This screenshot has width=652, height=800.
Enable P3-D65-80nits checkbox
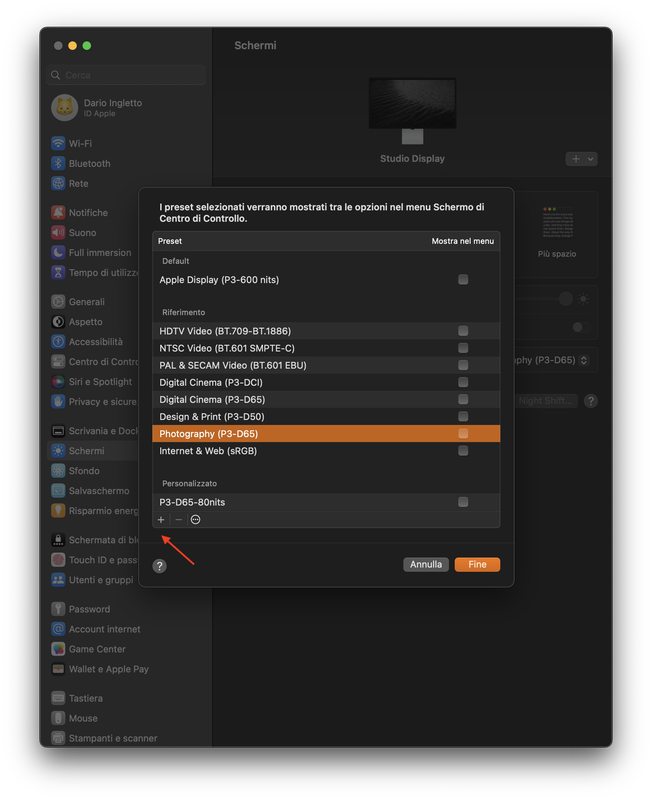pos(463,502)
